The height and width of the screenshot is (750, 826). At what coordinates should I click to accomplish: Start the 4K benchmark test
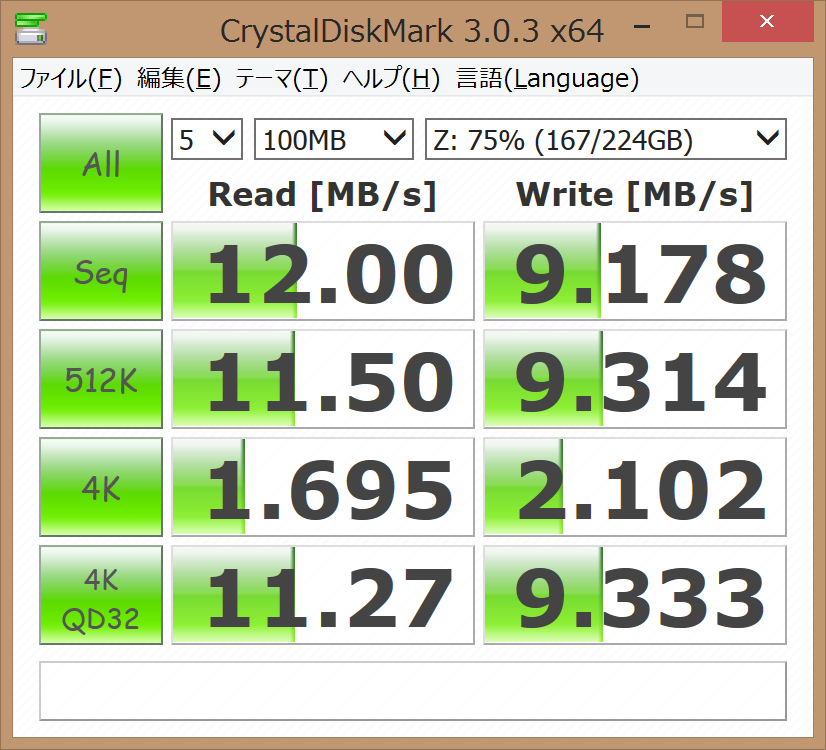pos(101,487)
